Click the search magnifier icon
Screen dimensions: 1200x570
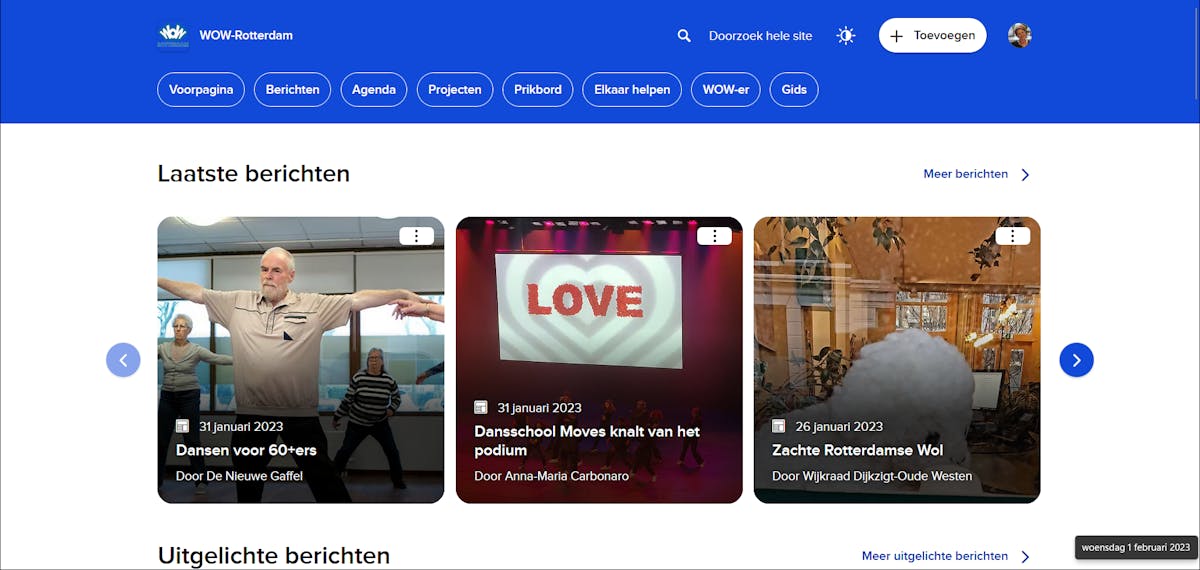click(684, 36)
